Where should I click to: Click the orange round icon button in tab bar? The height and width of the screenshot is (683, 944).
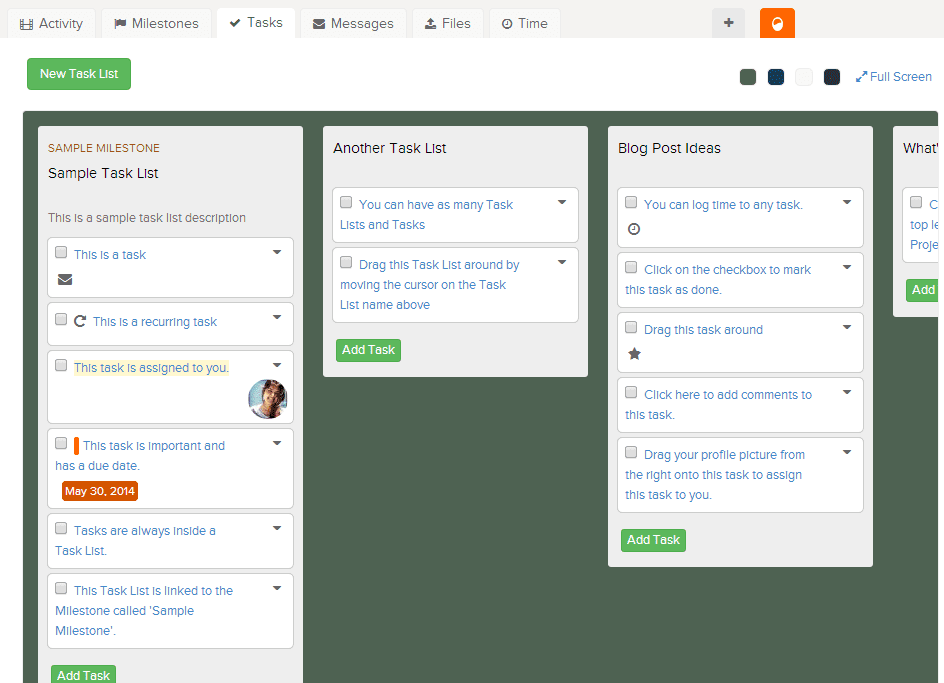pyautogui.click(x=777, y=24)
